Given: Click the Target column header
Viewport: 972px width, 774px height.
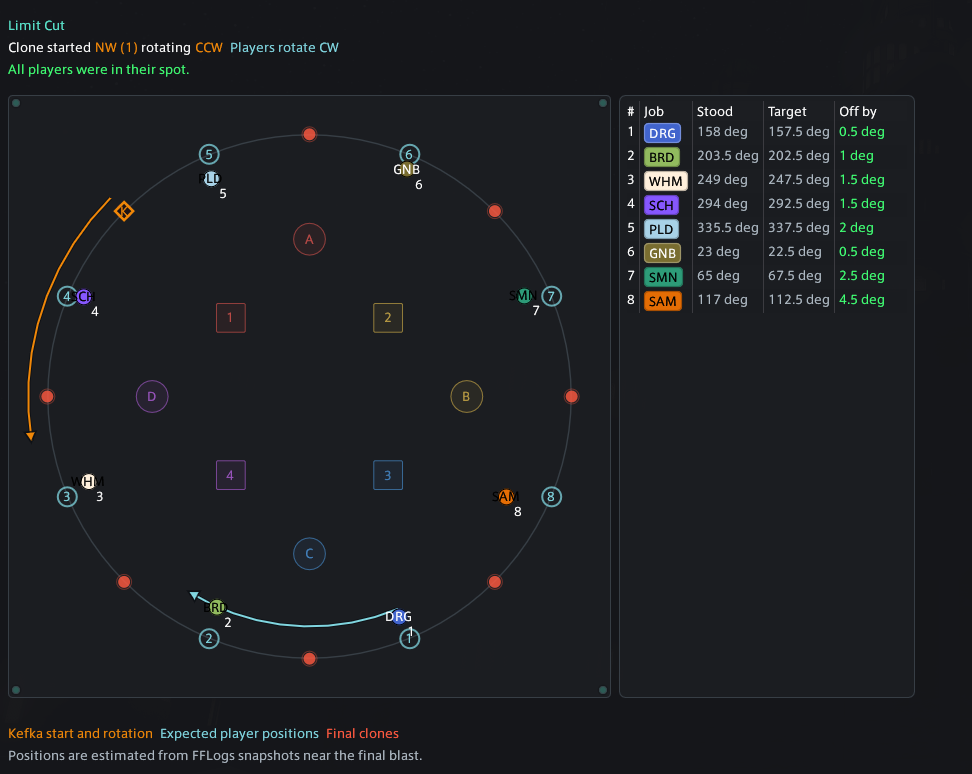Looking at the screenshot, I should click(787, 112).
